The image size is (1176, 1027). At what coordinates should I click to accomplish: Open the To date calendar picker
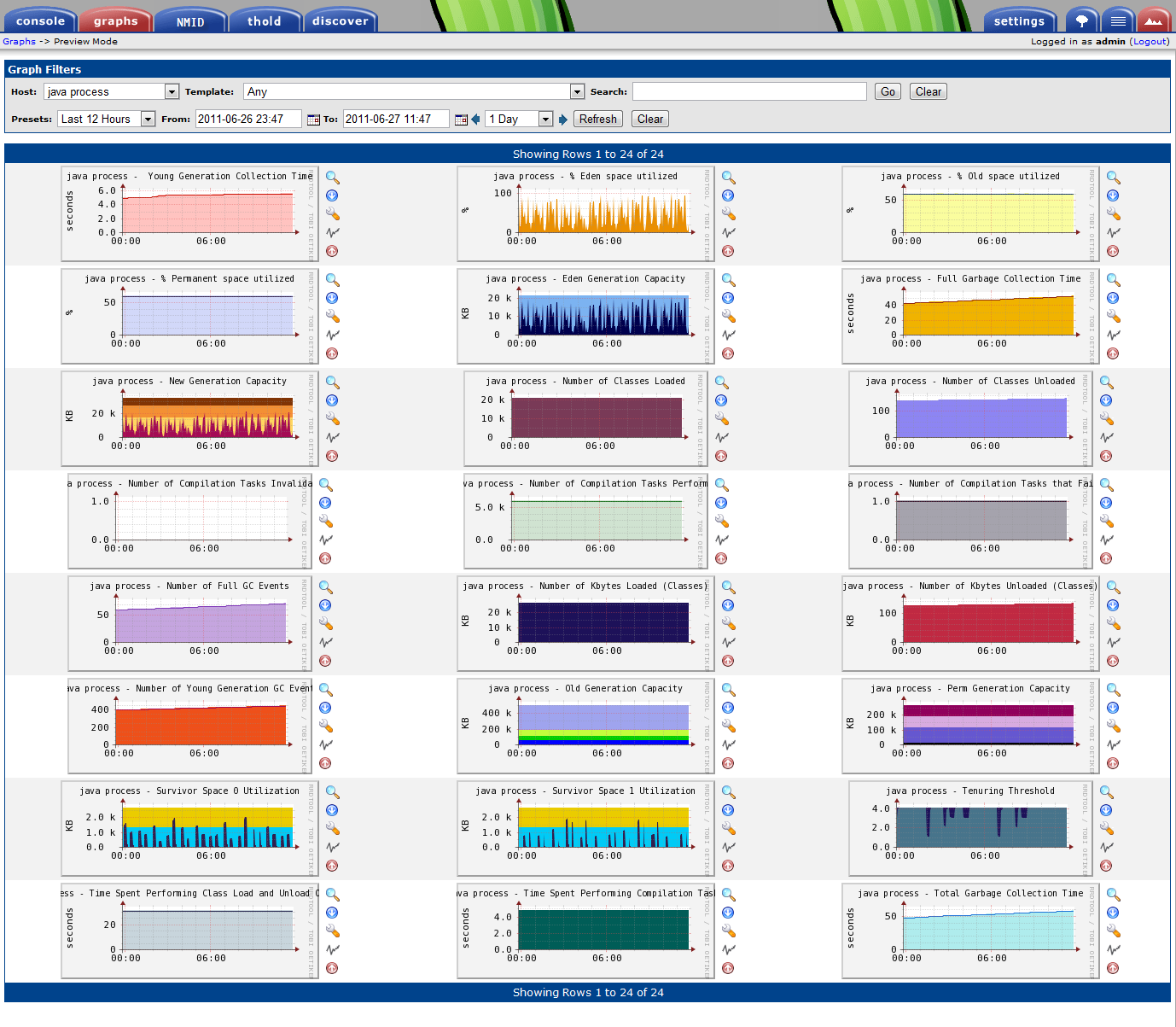[461, 120]
